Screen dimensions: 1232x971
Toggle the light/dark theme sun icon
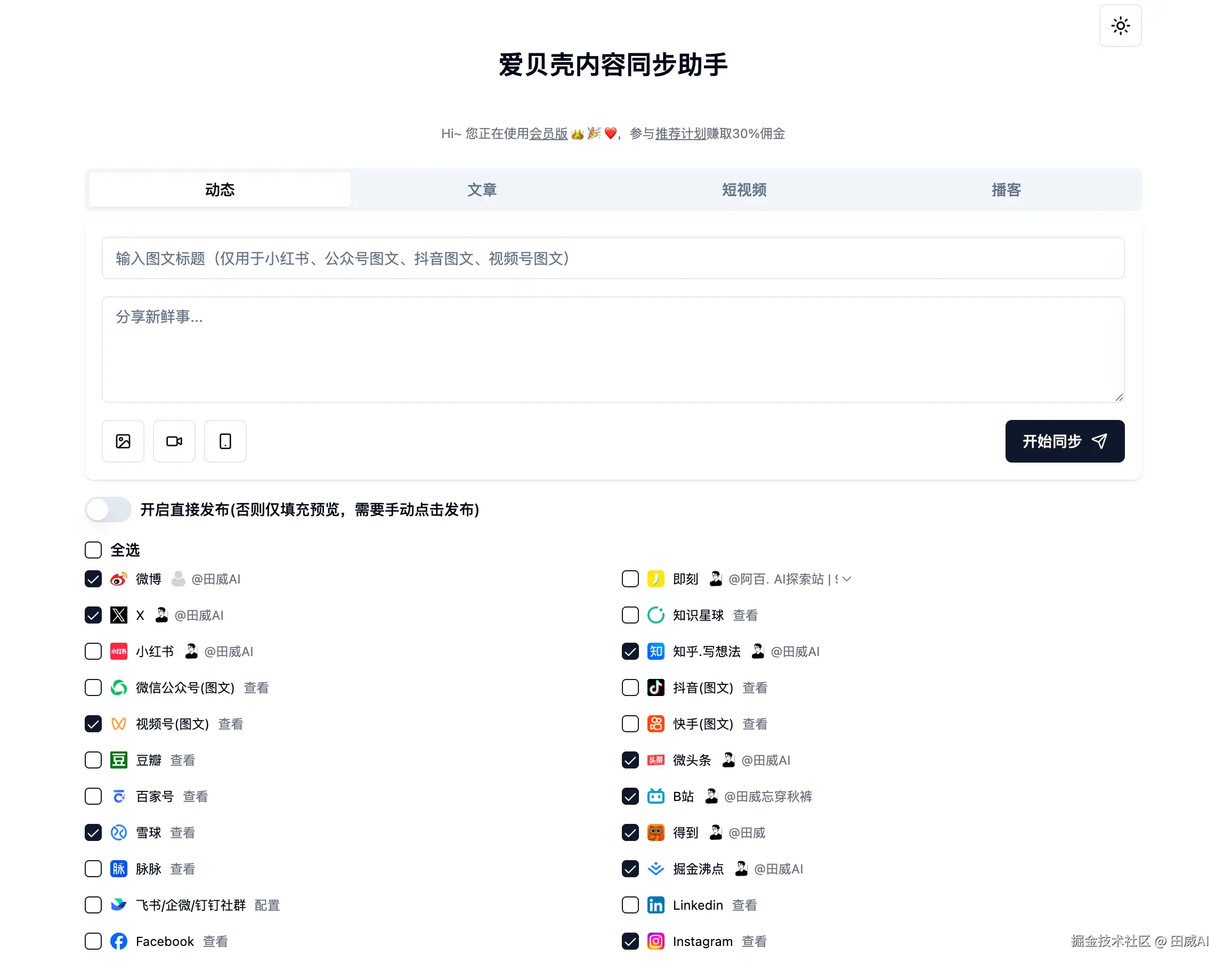click(1120, 26)
